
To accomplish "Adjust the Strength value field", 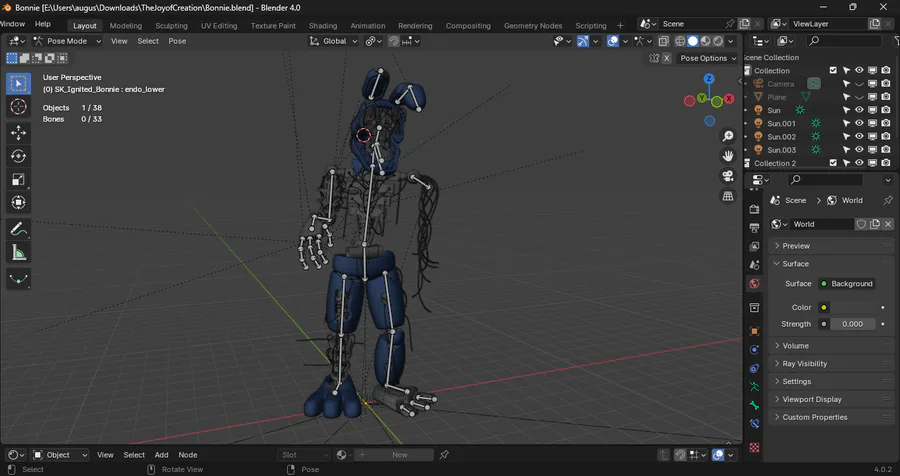I will tap(852, 324).
